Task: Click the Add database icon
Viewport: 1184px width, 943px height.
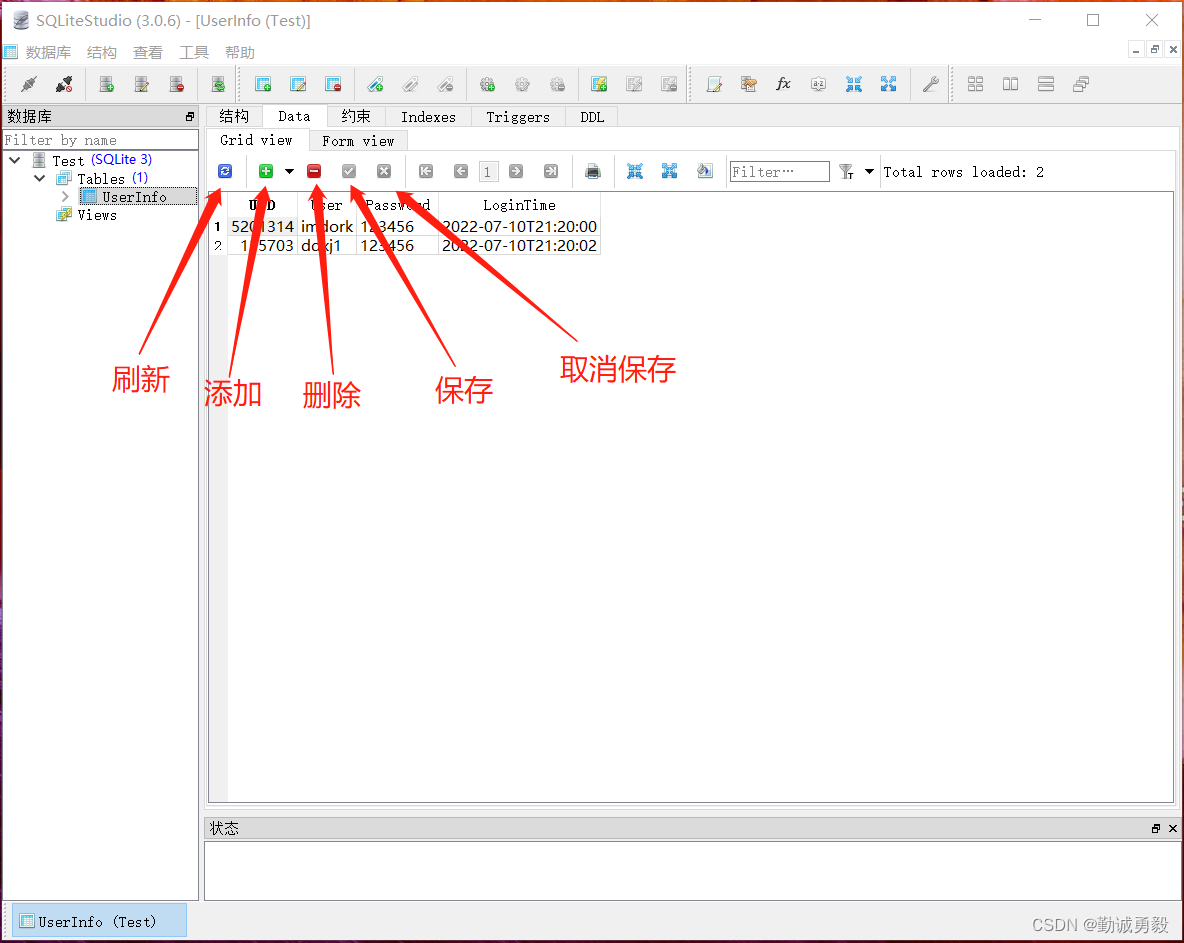Action: 106,84
